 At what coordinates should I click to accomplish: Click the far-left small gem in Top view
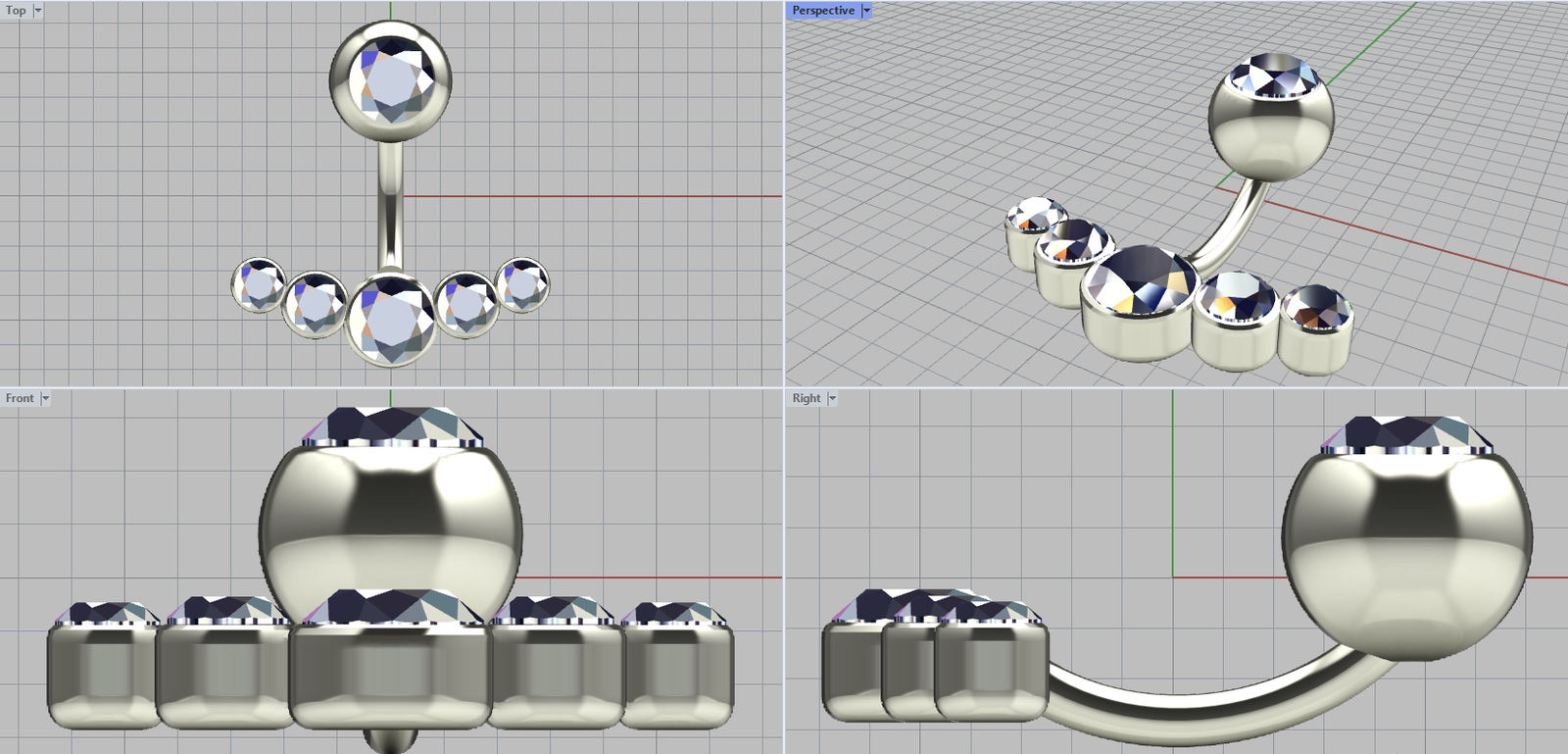259,285
